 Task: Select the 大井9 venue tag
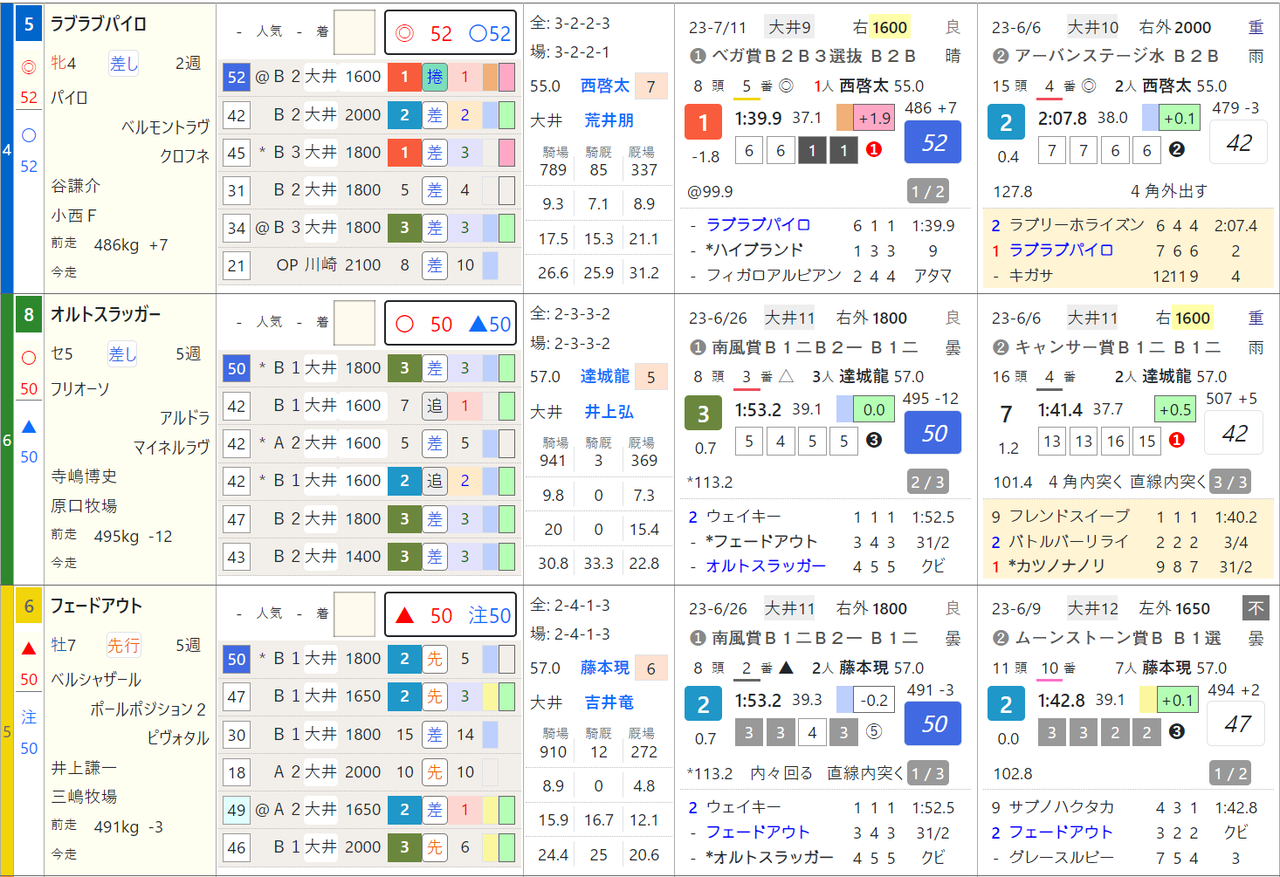pyautogui.click(x=790, y=27)
